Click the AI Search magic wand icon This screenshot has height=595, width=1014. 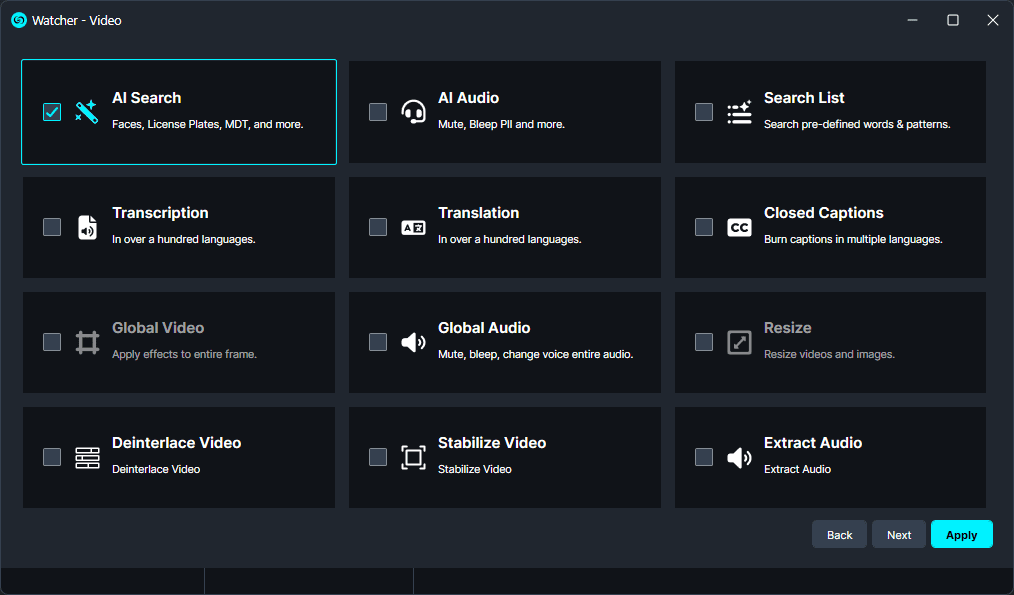[x=87, y=112]
